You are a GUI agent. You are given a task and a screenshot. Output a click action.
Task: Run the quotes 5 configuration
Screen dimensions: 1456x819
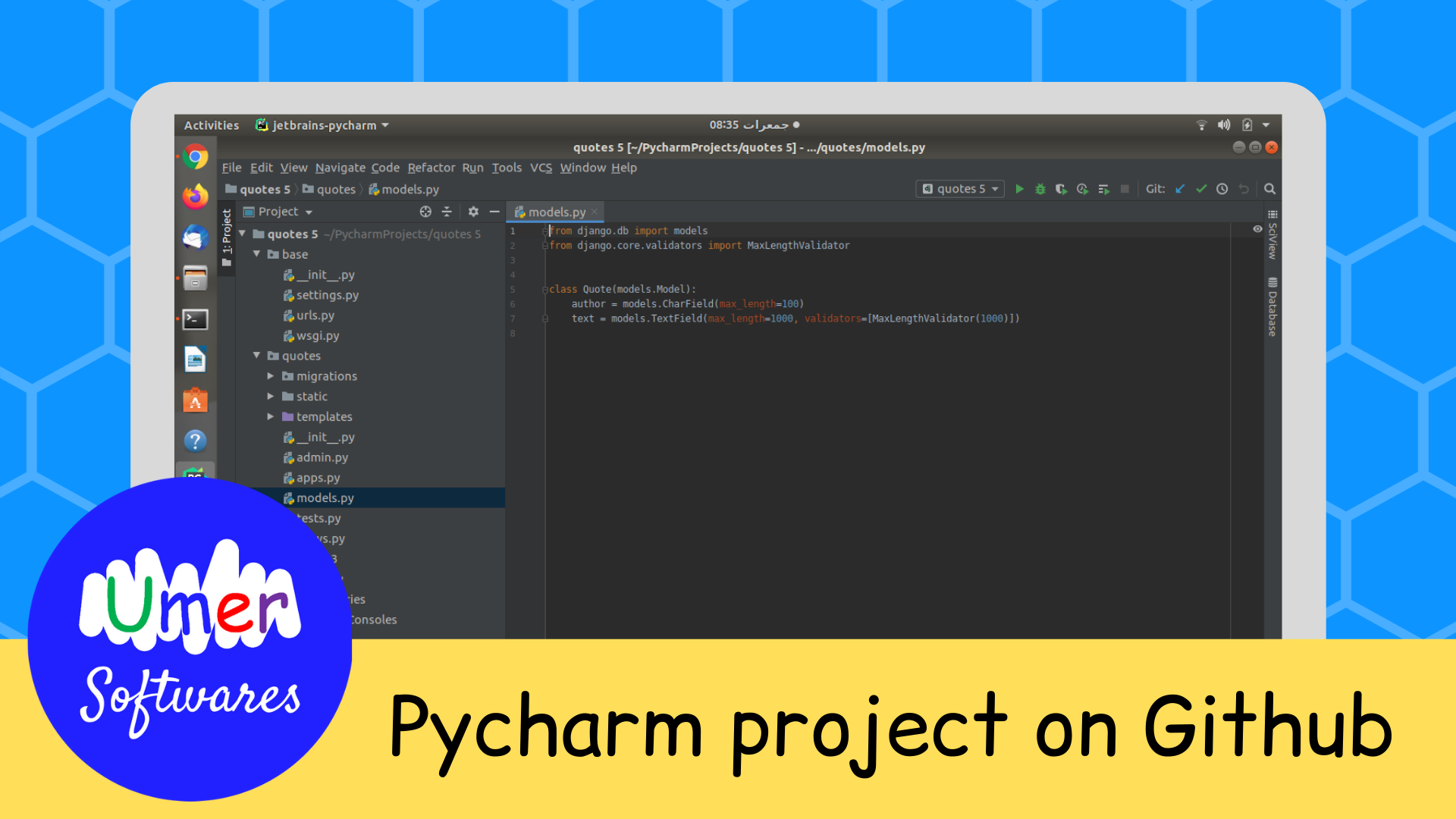click(x=1019, y=189)
